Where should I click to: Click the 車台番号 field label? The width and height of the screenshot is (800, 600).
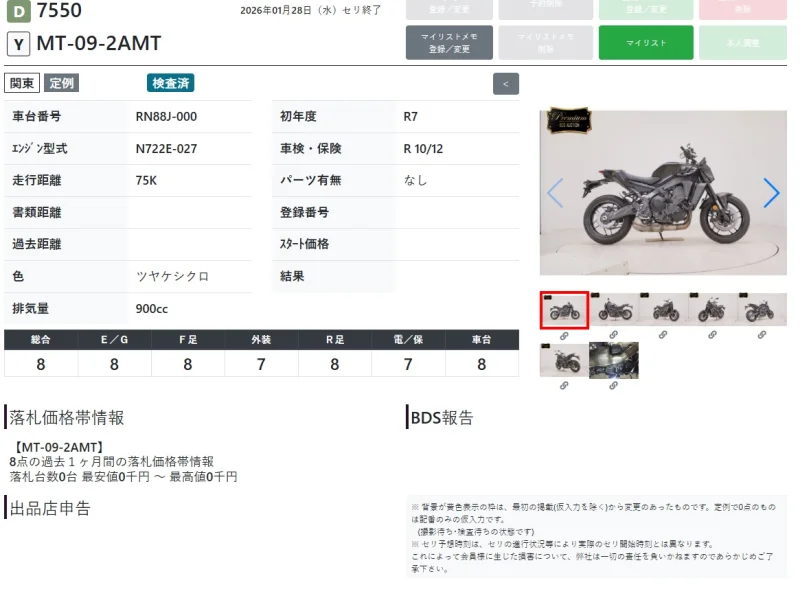pos(37,117)
